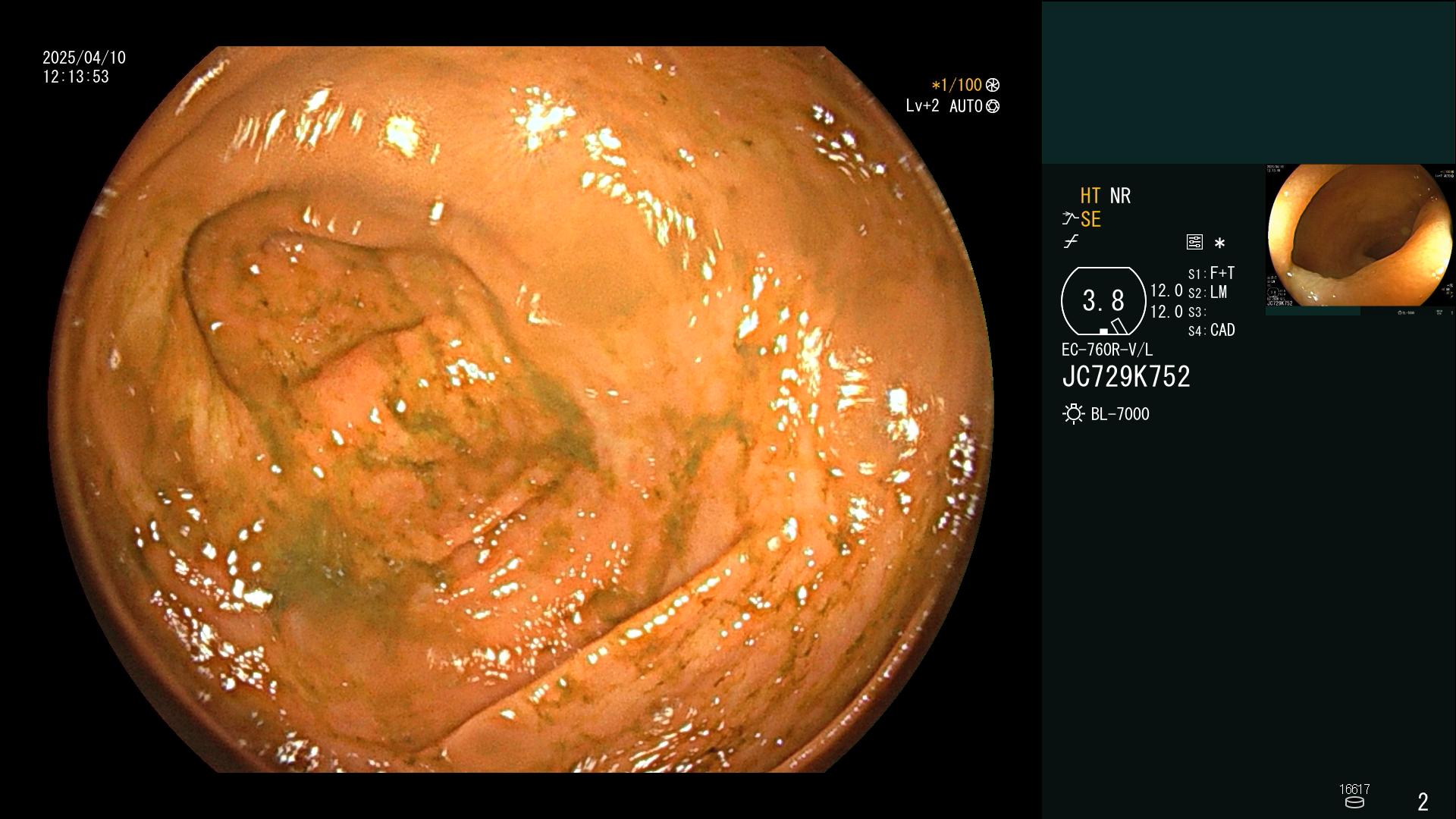Click the asterisk indicator beside the sliders icon

(1219, 243)
